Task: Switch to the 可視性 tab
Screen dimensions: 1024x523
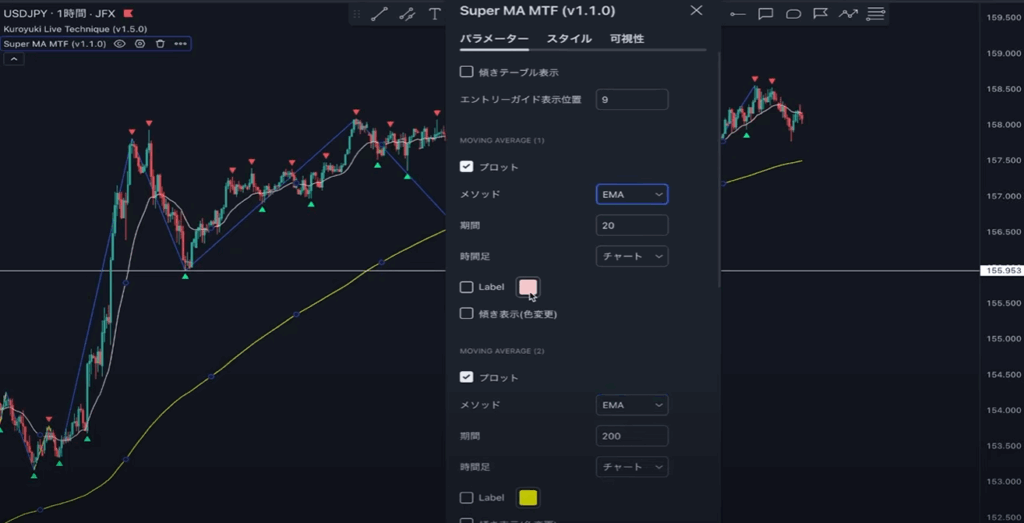Action: click(627, 39)
